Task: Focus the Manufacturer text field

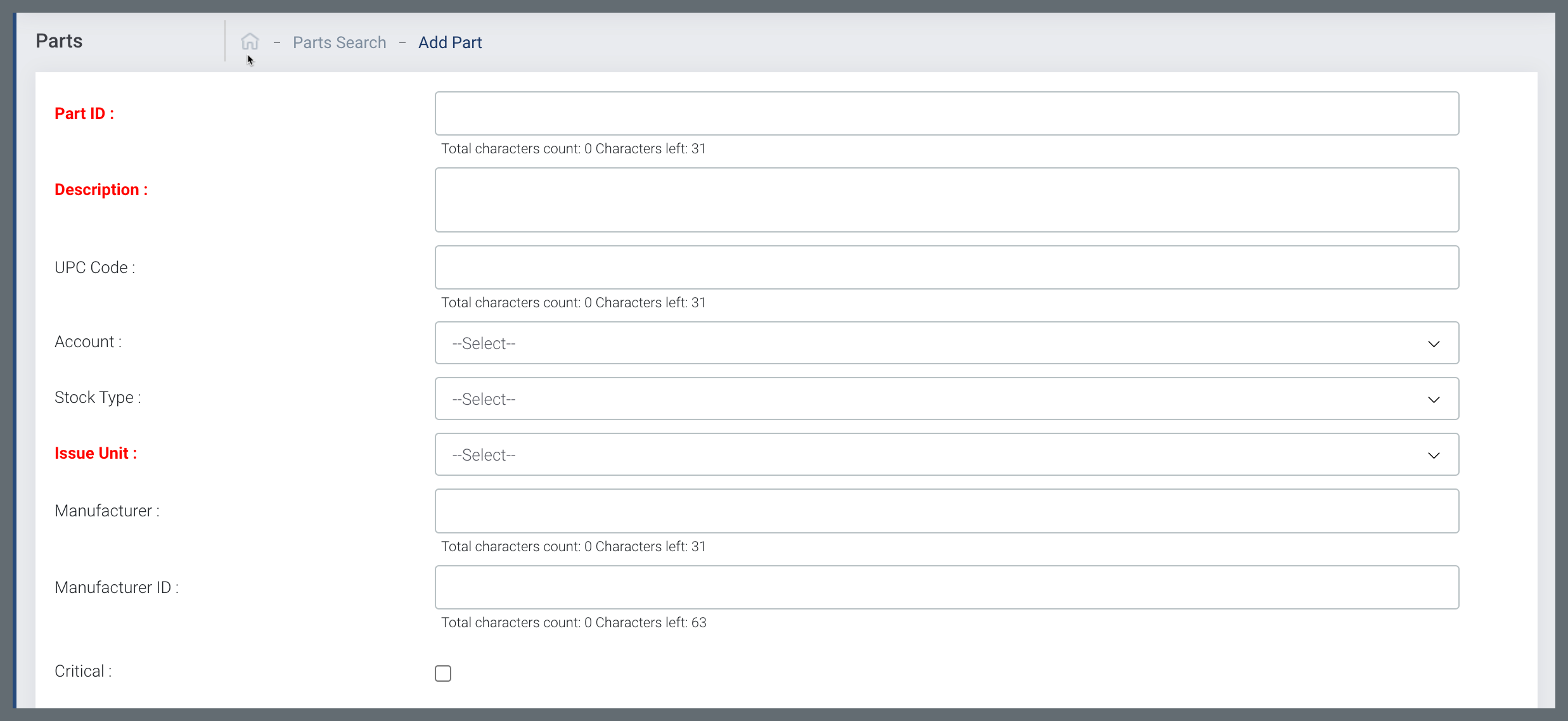Action: coord(946,511)
